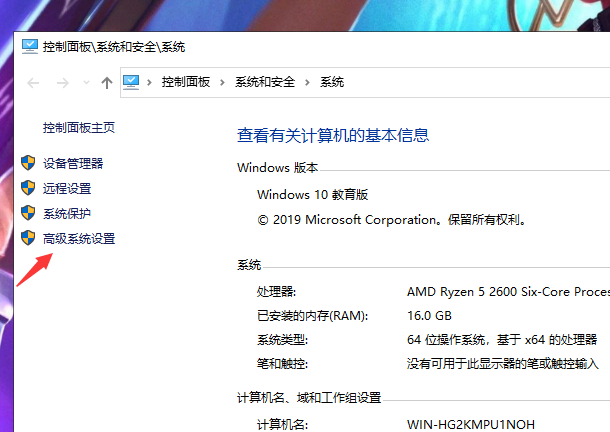Click the 处理器: label
610x432 pixels.
pyautogui.click(x=276, y=292)
